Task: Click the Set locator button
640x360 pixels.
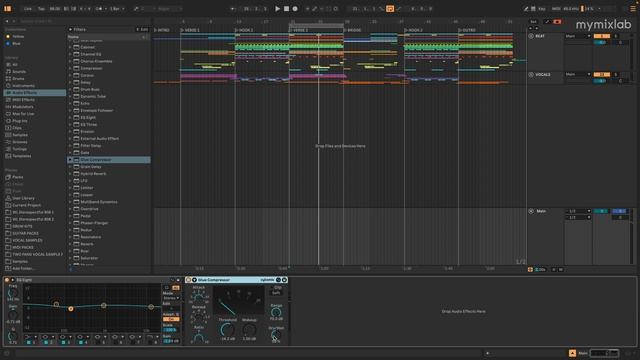Action: (x=533, y=22)
